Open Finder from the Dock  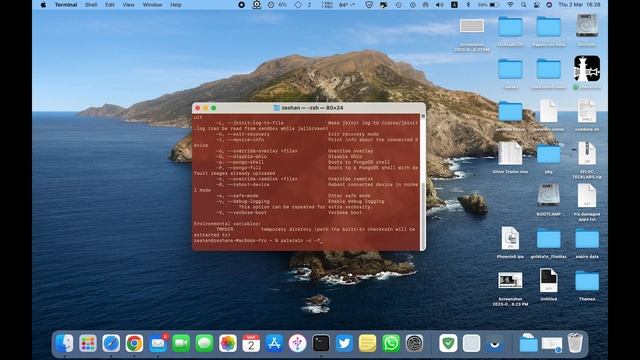[x=64, y=343]
